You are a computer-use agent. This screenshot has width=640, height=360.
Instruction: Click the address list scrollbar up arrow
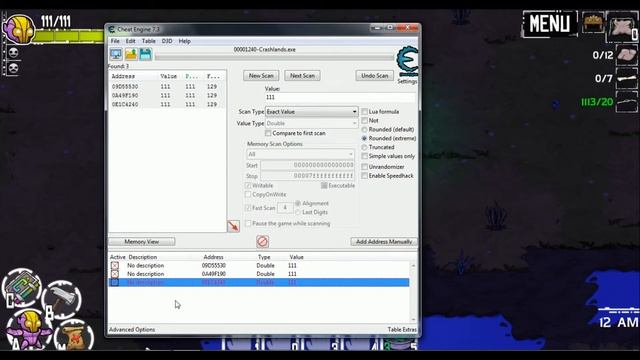click(413, 266)
